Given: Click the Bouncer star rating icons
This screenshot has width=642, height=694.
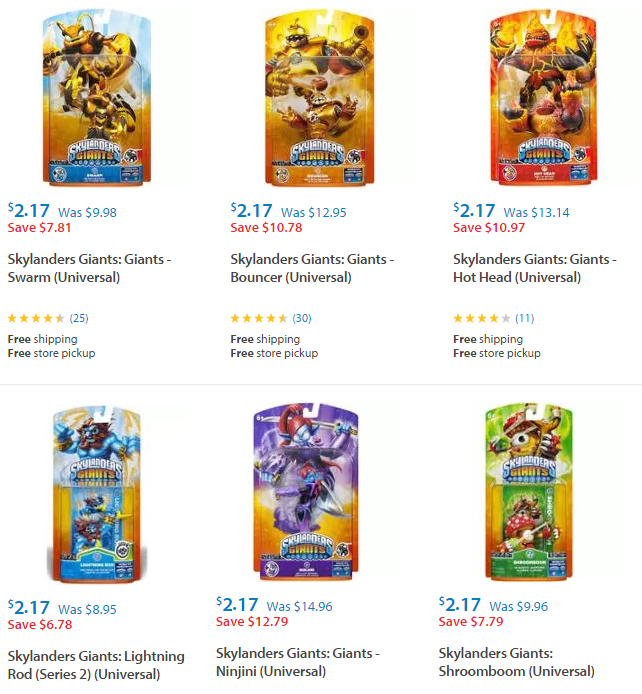Looking at the screenshot, I should click(259, 319).
